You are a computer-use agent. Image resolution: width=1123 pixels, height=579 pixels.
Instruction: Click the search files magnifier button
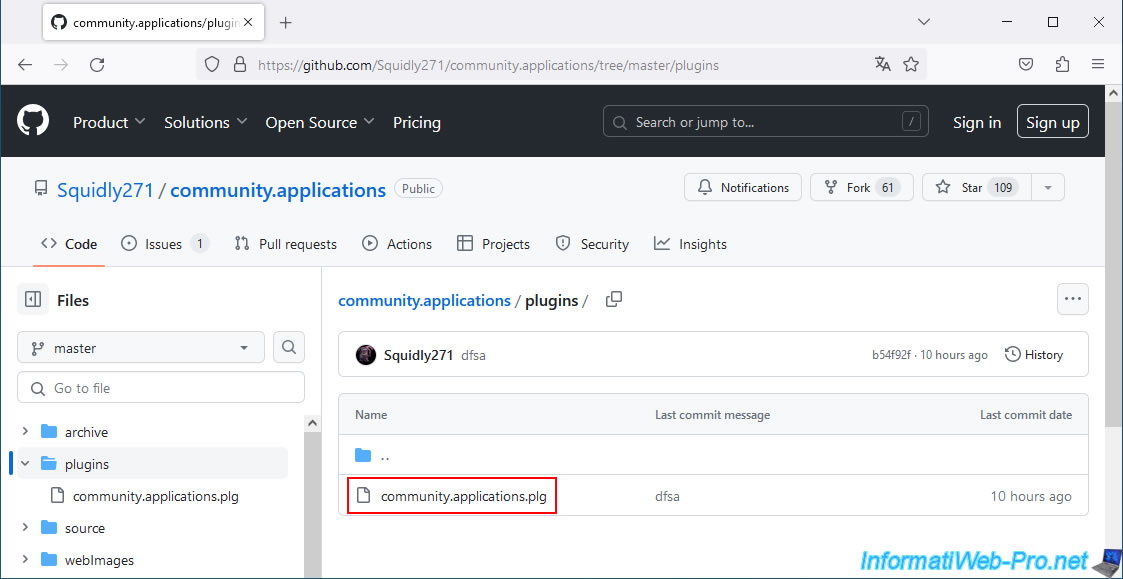289,348
